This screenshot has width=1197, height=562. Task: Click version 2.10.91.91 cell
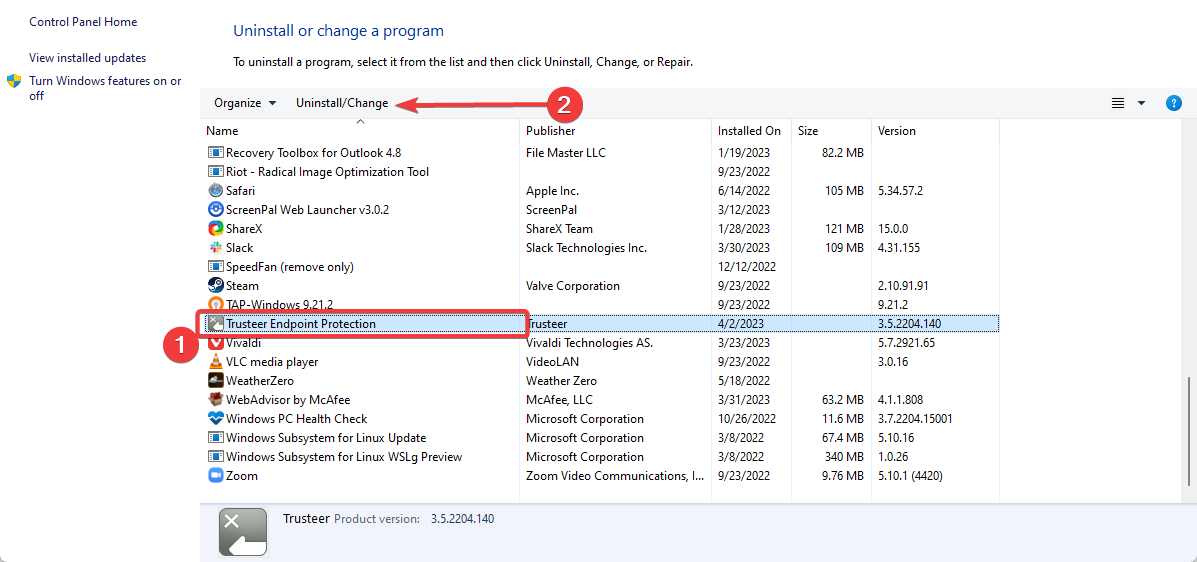pos(903,286)
